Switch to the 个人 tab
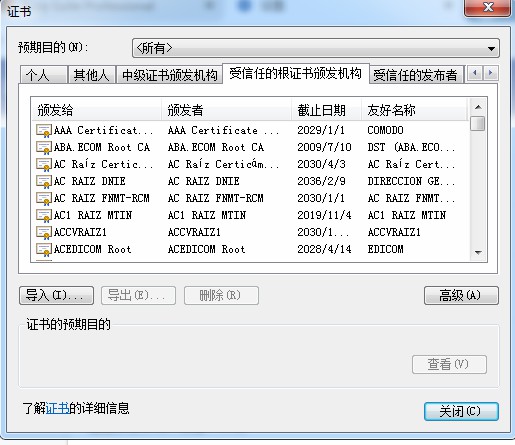Screen dimensions: 515x445 tap(44, 75)
